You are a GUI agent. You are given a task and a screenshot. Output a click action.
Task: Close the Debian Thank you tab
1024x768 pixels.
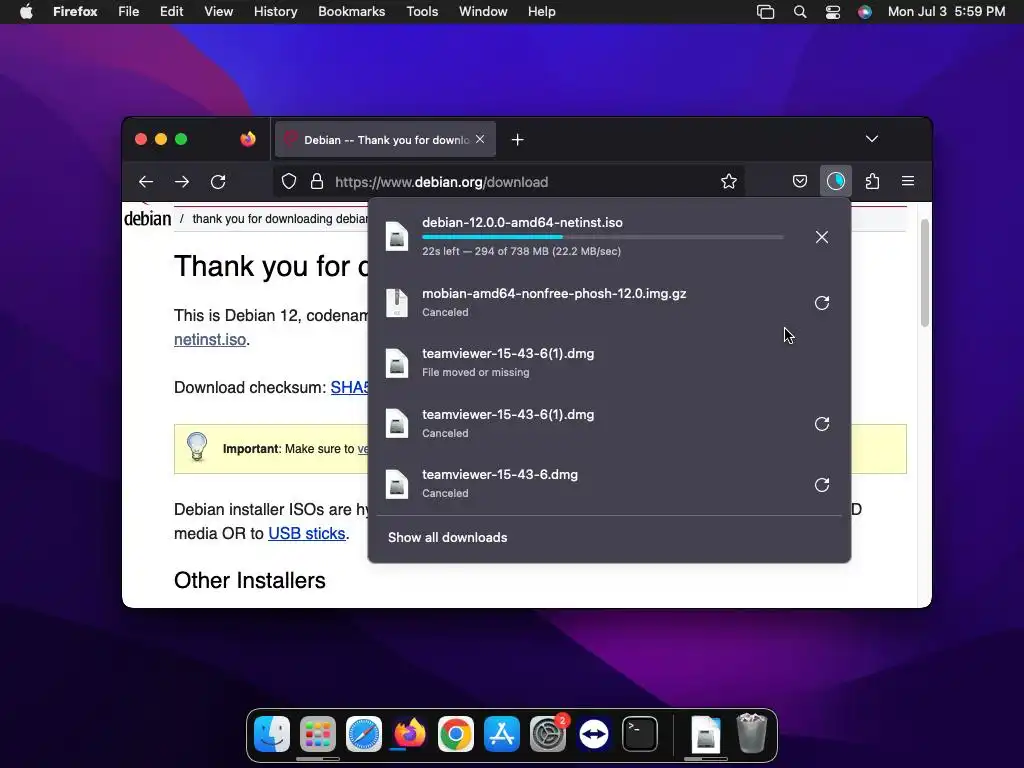(x=480, y=139)
